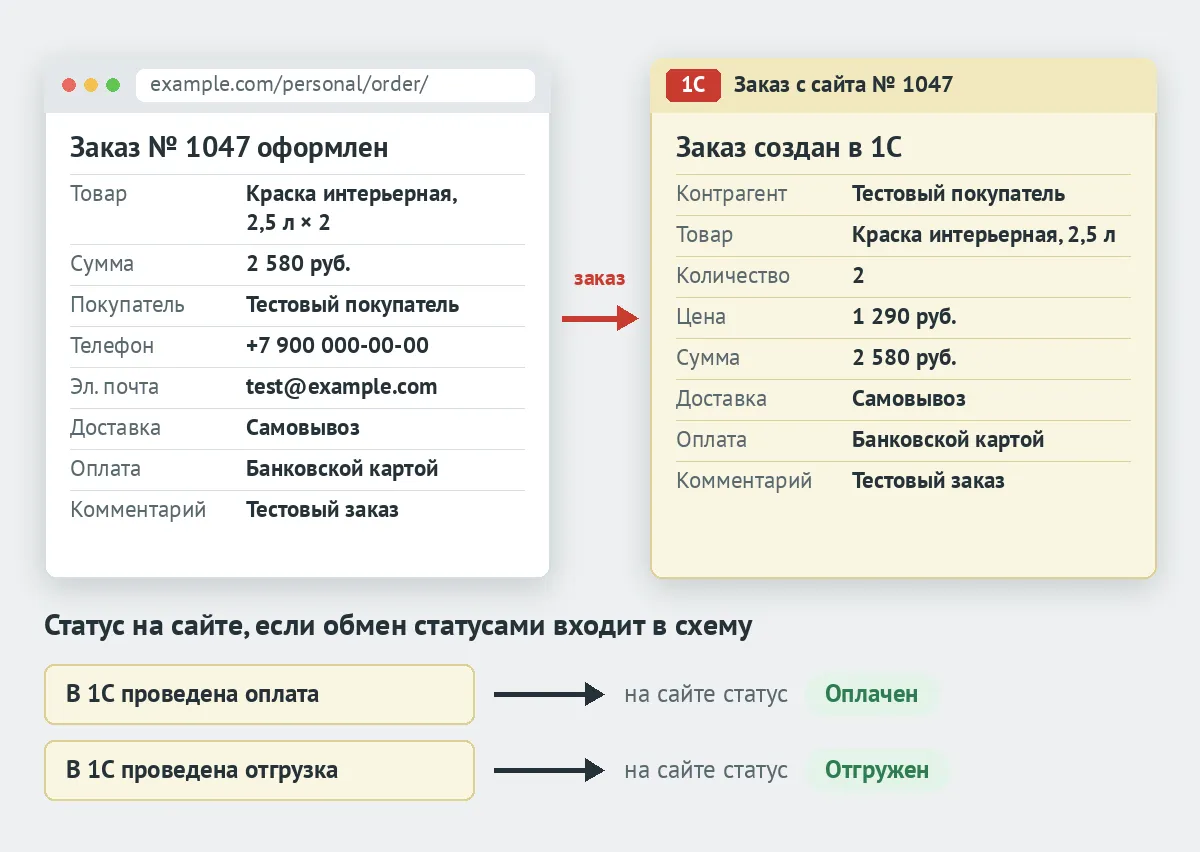Click 'Самовывоз' in the site order window

click(x=303, y=428)
